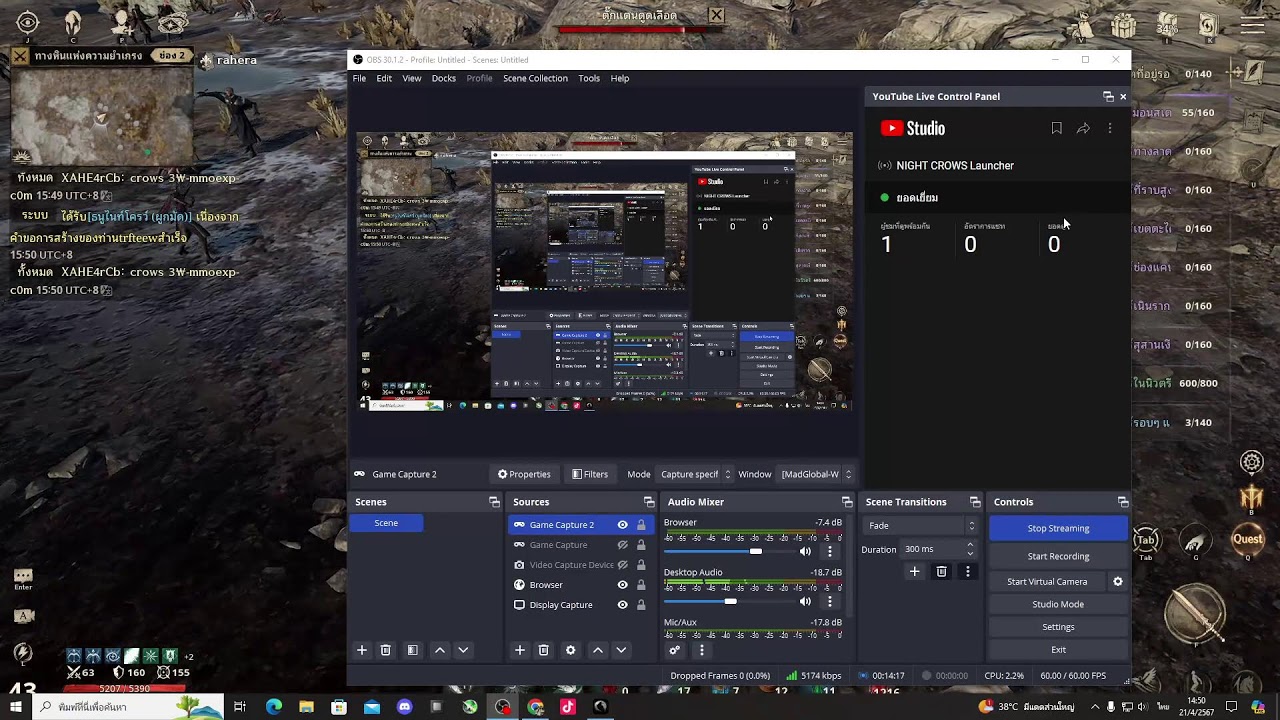Unlock Game Capture 2 source lock
This screenshot has height=720, width=1280.
click(641, 525)
